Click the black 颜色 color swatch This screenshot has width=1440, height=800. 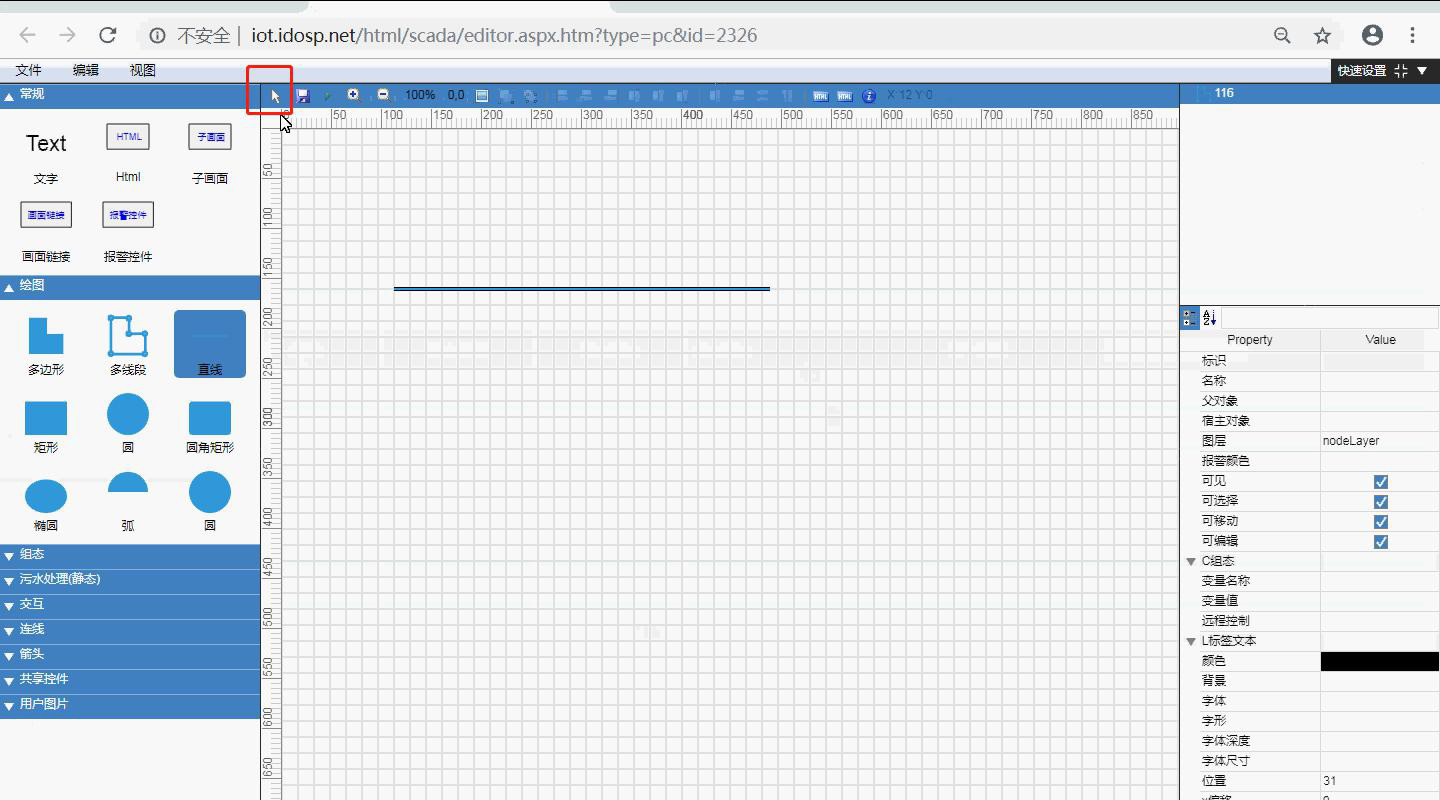(1379, 661)
